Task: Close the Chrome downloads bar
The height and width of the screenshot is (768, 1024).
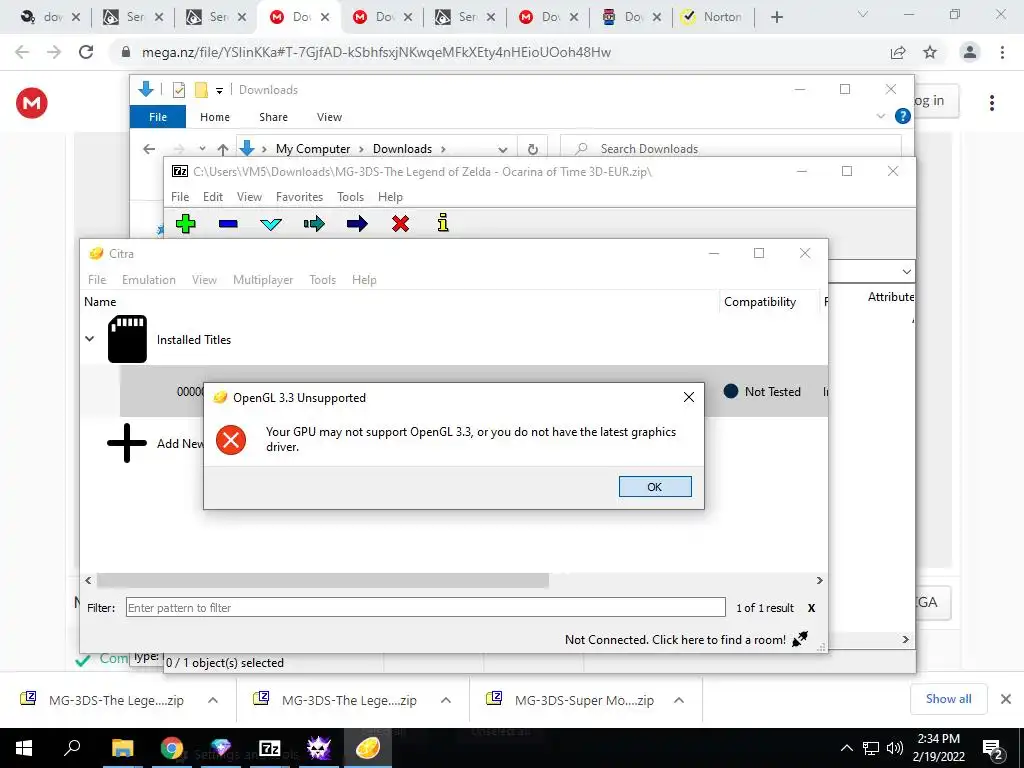Action: (1006, 699)
